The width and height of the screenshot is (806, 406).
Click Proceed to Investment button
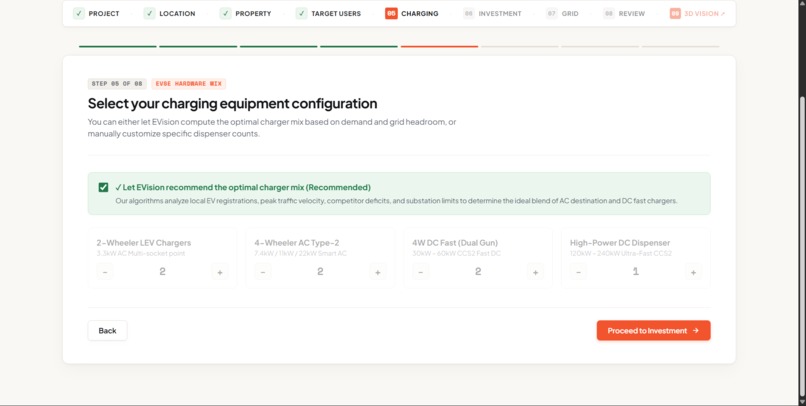pyautogui.click(x=653, y=330)
